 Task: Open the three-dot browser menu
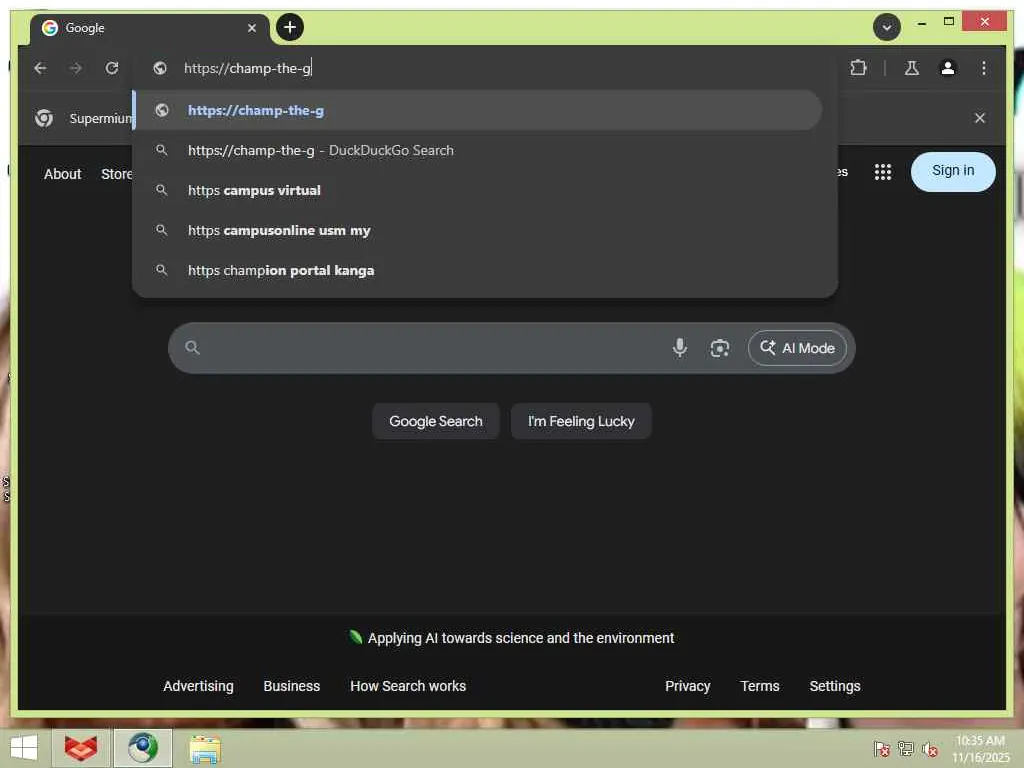(x=984, y=68)
